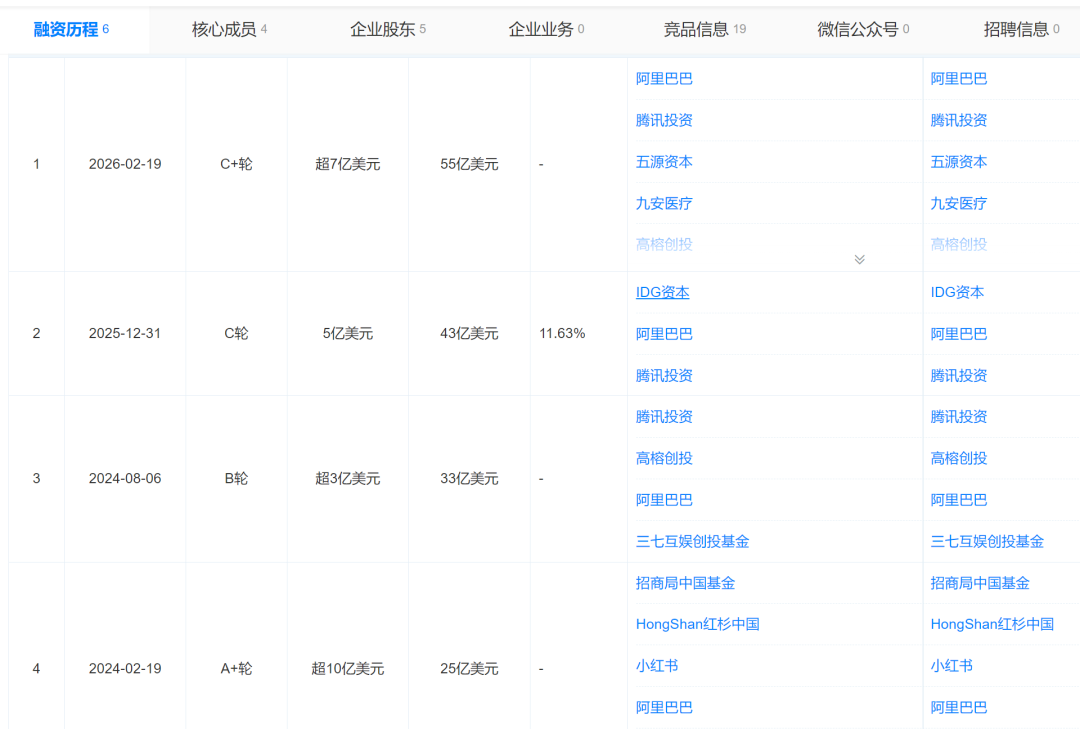Screen dimensions: 1080x729
Task: Switch to the 招聘信息 tab
Action: point(1016,30)
